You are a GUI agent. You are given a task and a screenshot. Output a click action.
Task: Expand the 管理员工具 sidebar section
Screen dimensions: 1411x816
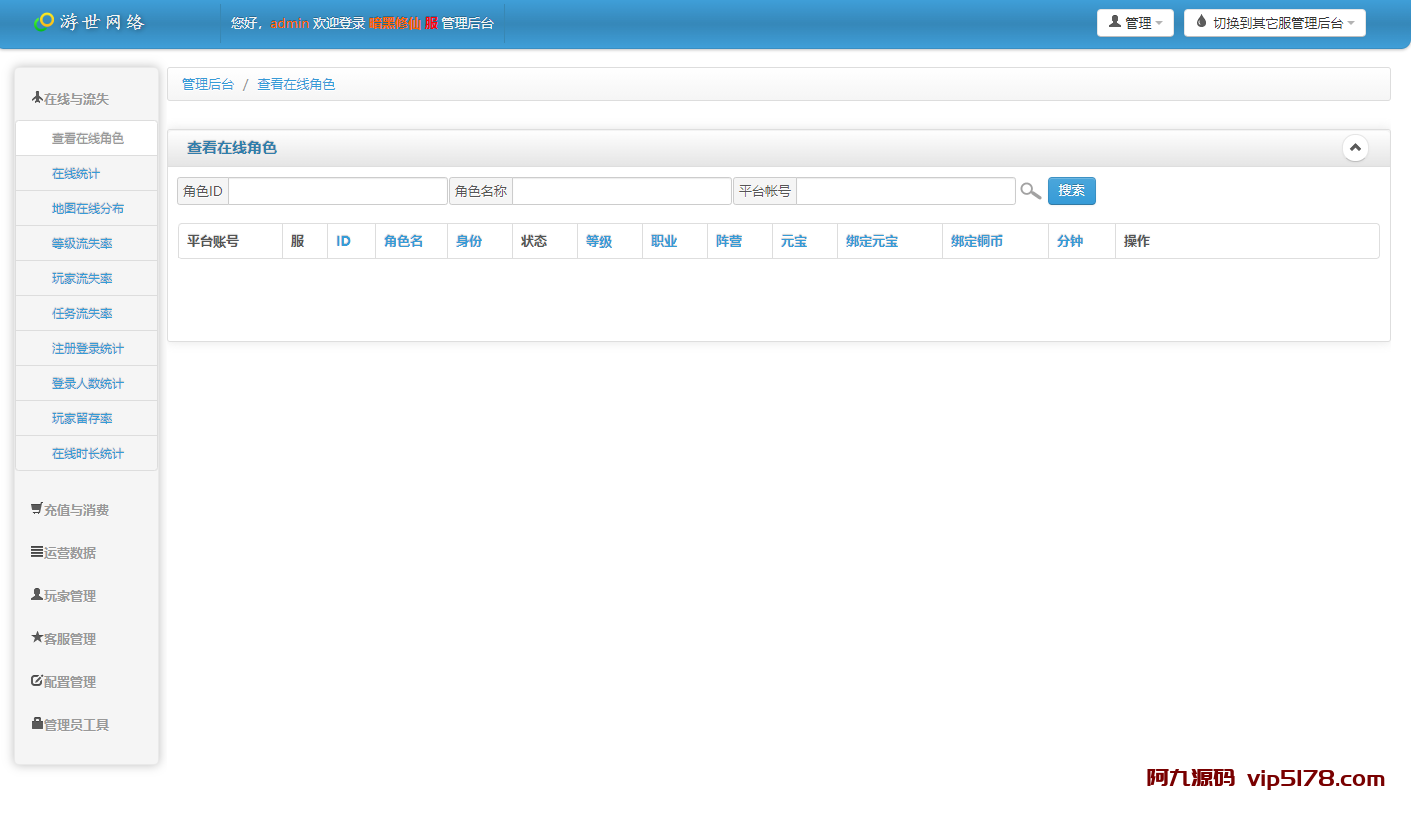(70, 725)
